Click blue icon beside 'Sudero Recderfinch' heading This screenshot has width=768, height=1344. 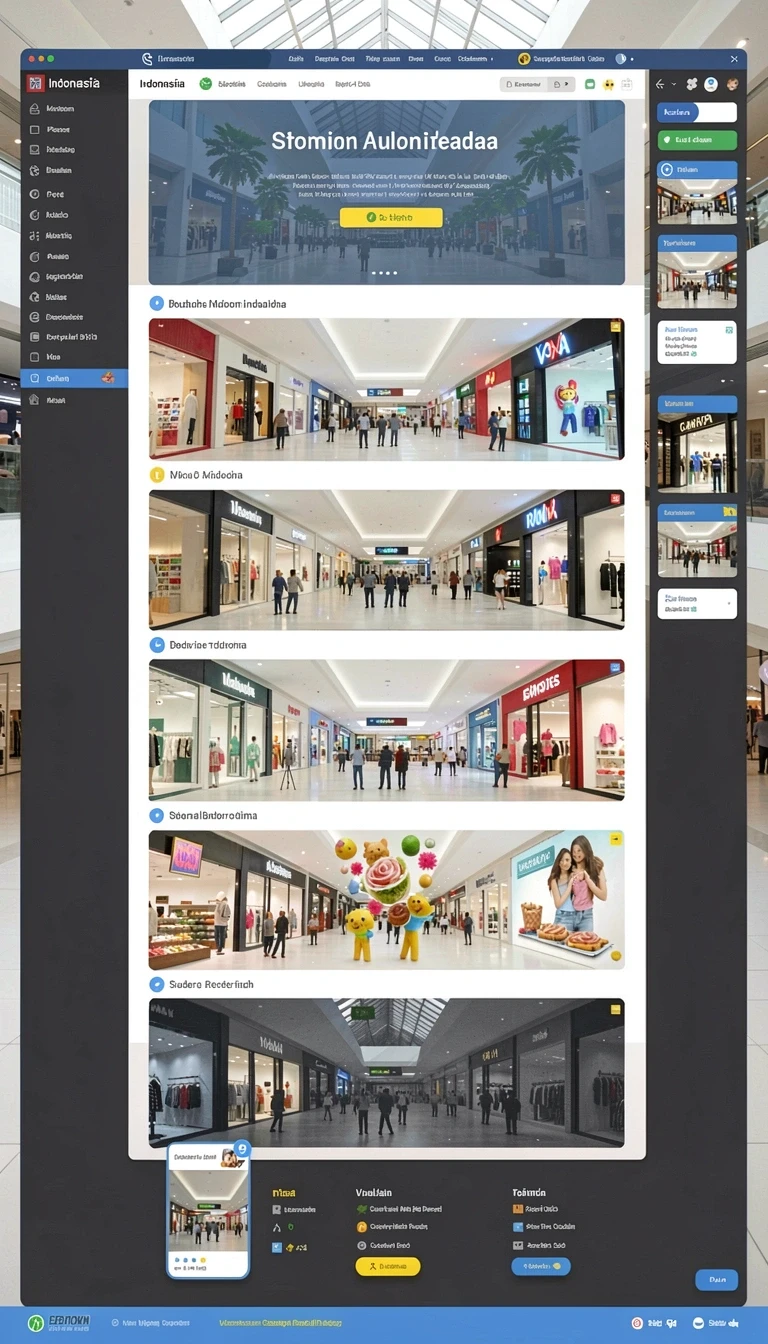(156, 984)
